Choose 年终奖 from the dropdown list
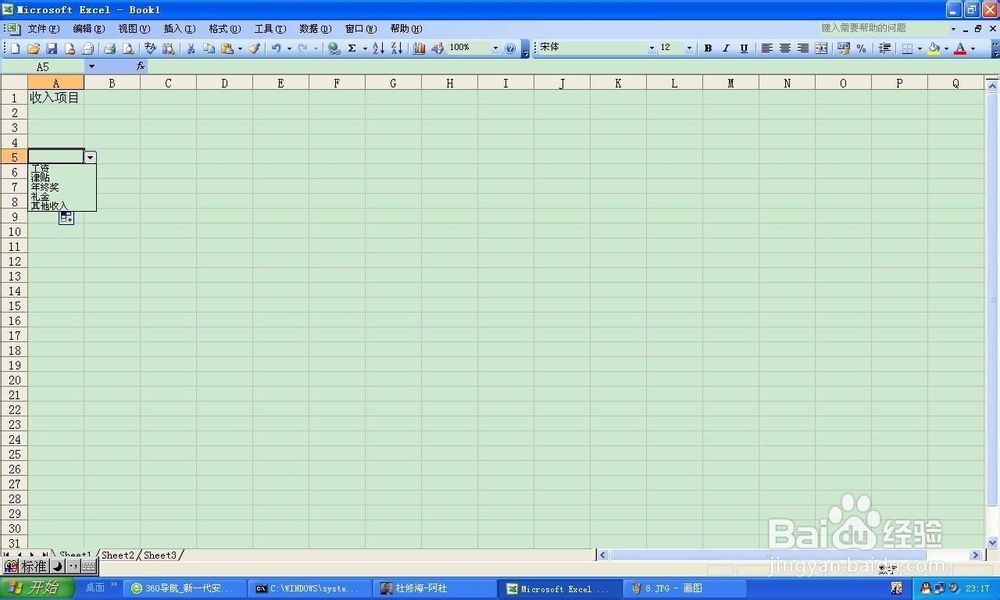The height and width of the screenshot is (600, 1000). click(x=45, y=187)
